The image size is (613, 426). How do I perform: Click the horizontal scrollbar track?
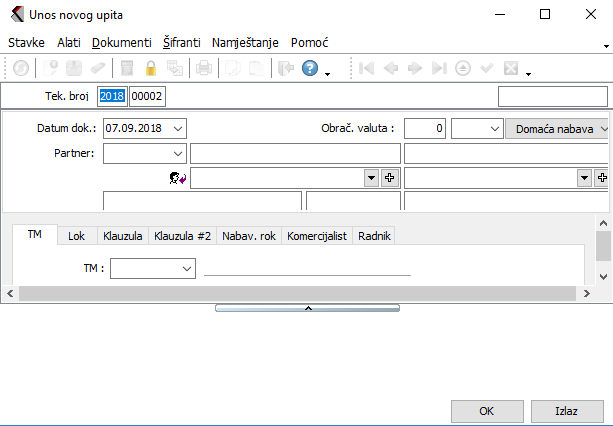(300, 293)
